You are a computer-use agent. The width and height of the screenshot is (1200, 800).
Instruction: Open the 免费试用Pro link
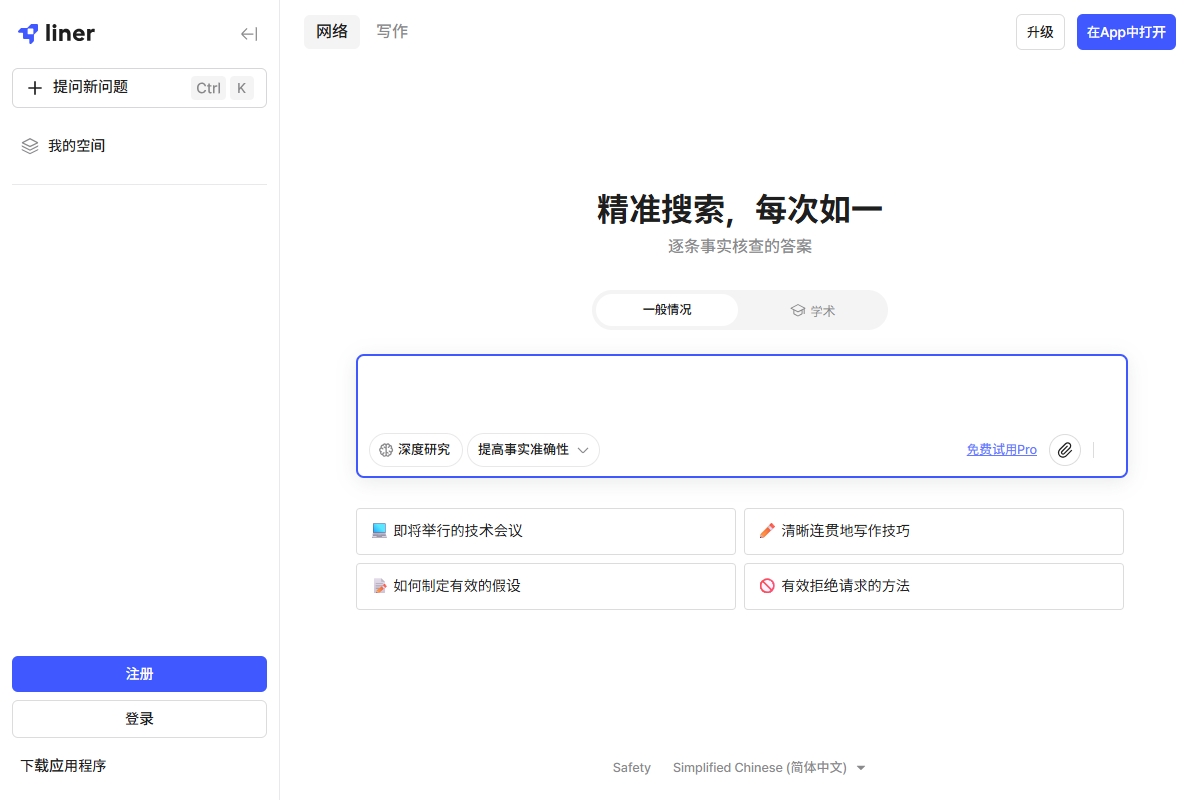tap(1001, 450)
